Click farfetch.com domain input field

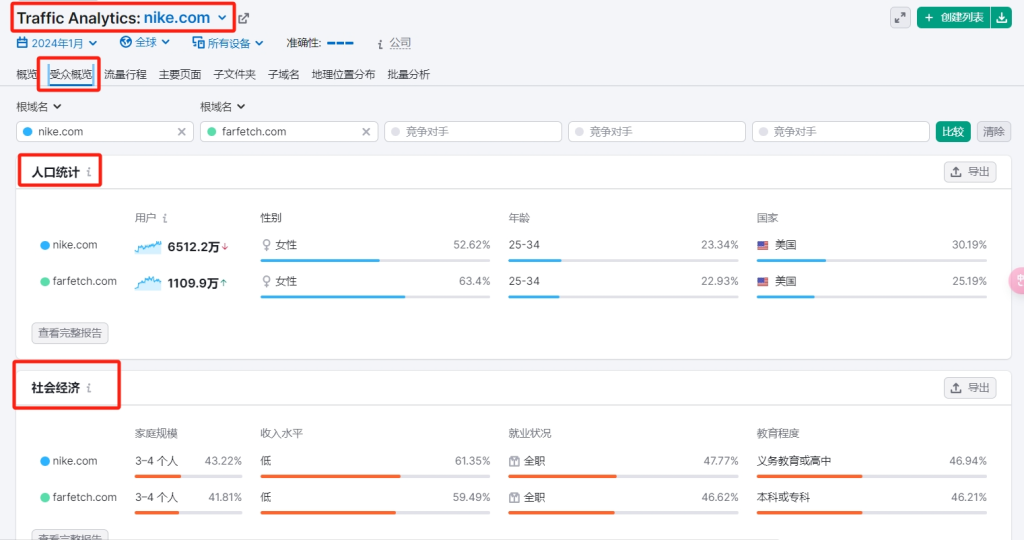[x=289, y=132]
